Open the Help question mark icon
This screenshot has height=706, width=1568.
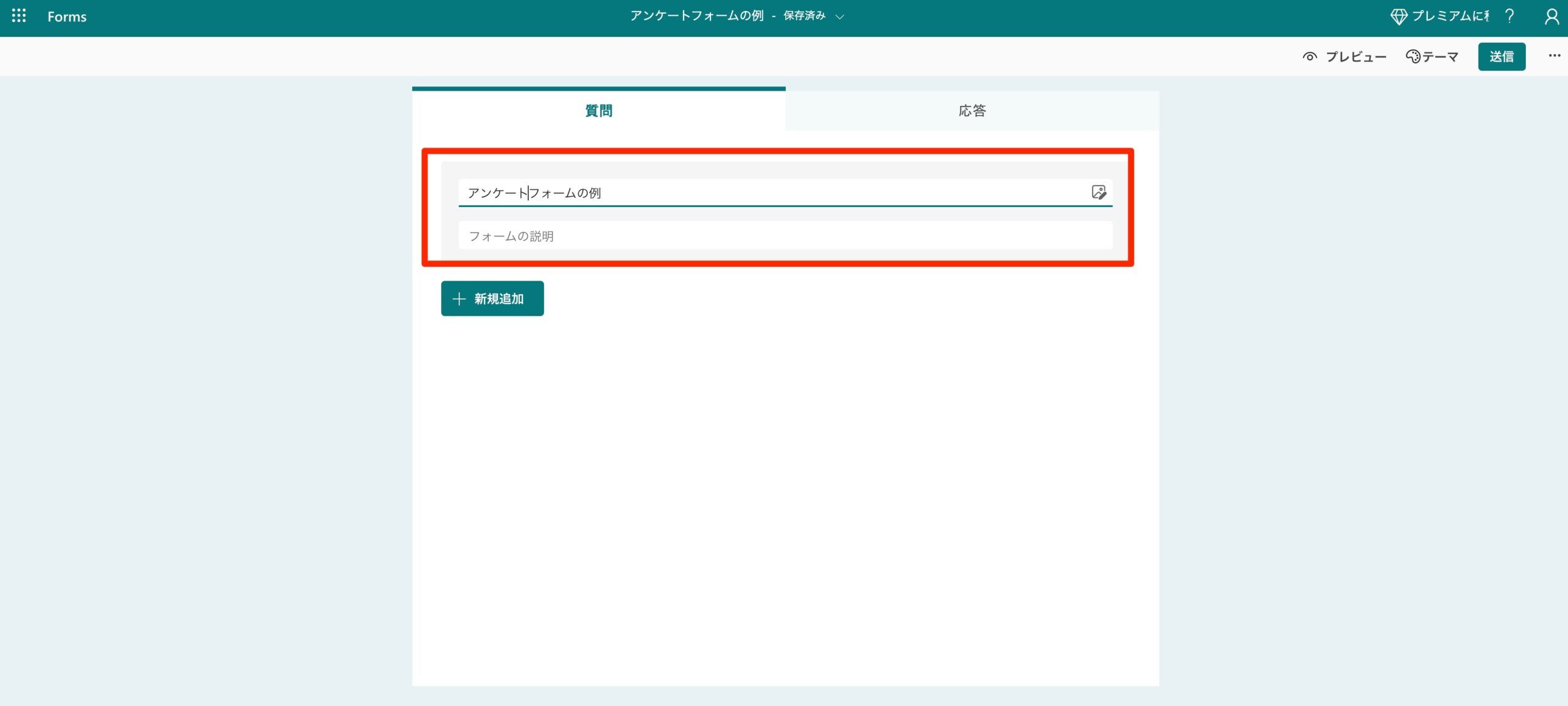(1509, 16)
